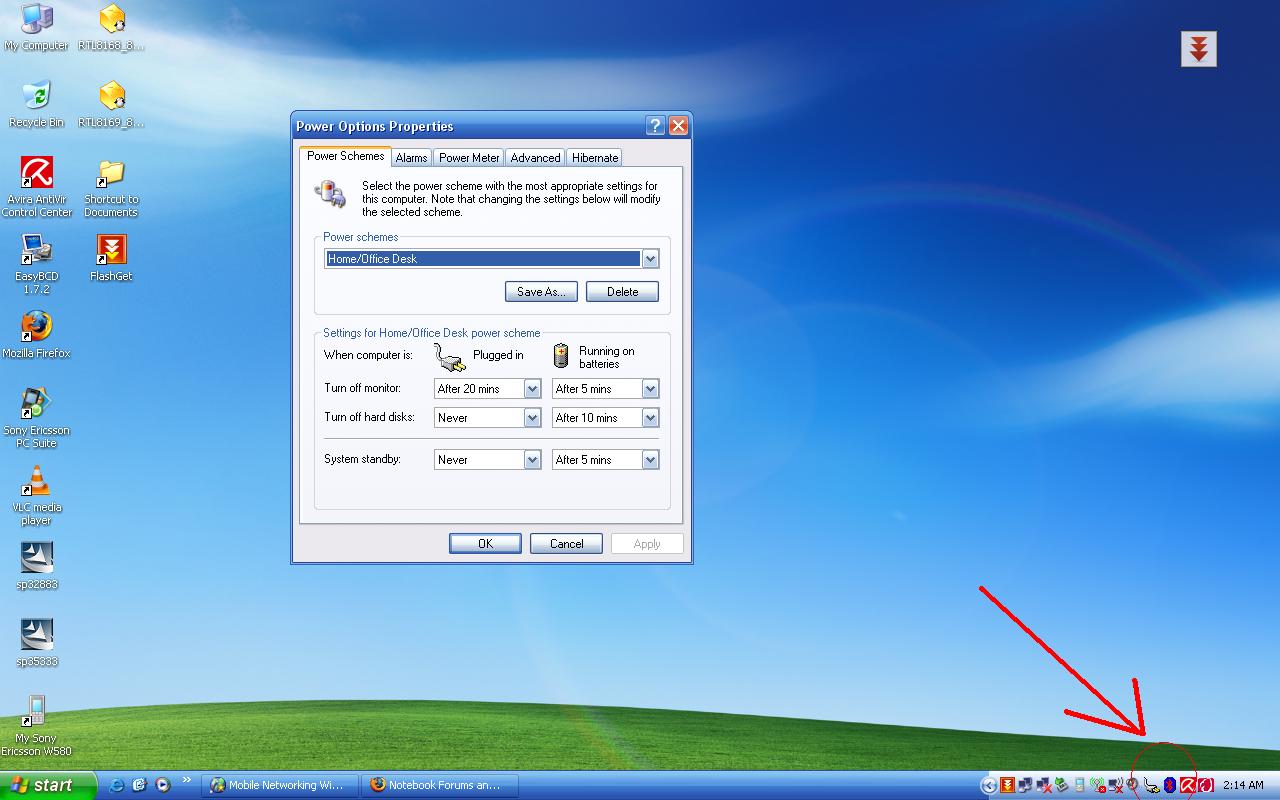
Task: Select the FlashGet desktop shortcut
Action: 111,258
